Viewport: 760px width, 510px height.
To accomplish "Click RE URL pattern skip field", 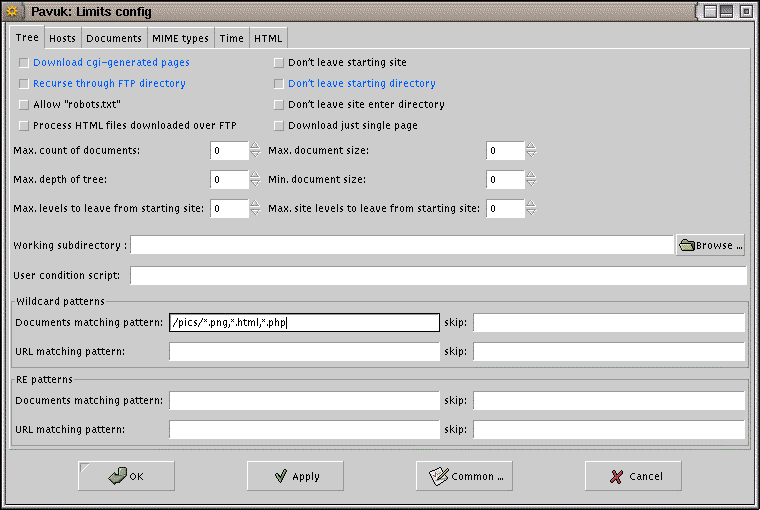I will (x=609, y=430).
